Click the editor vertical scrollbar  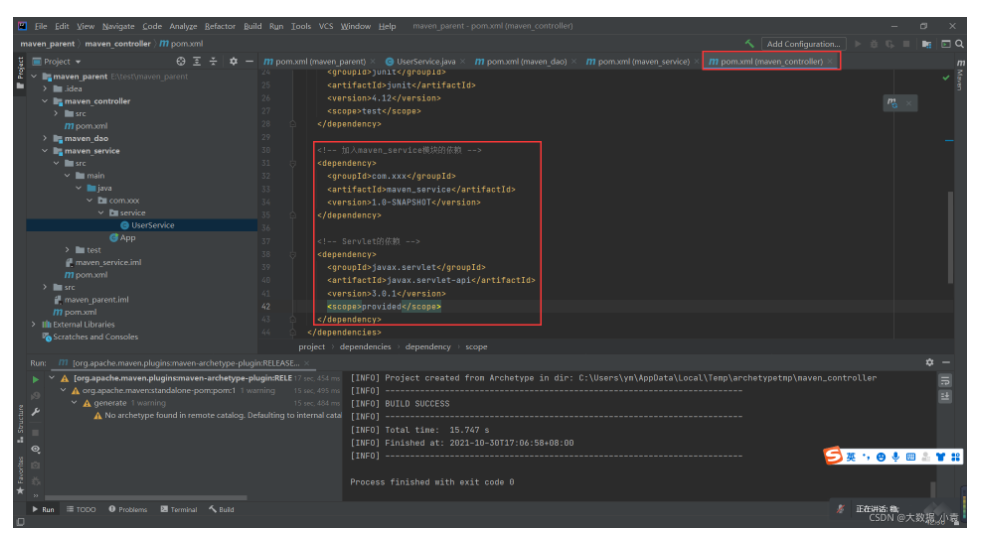coord(950,238)
